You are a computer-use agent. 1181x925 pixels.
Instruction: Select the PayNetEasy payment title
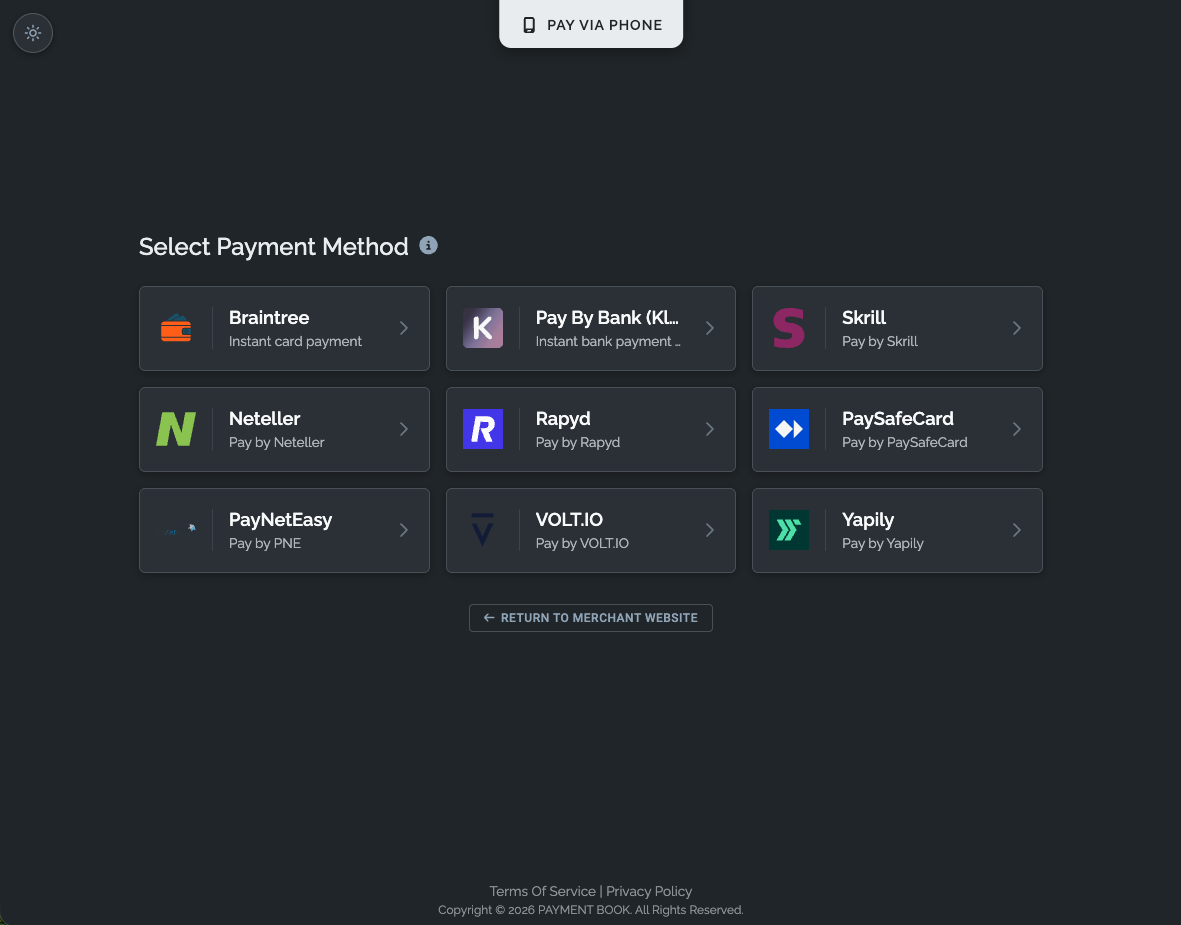coord(280,520)
